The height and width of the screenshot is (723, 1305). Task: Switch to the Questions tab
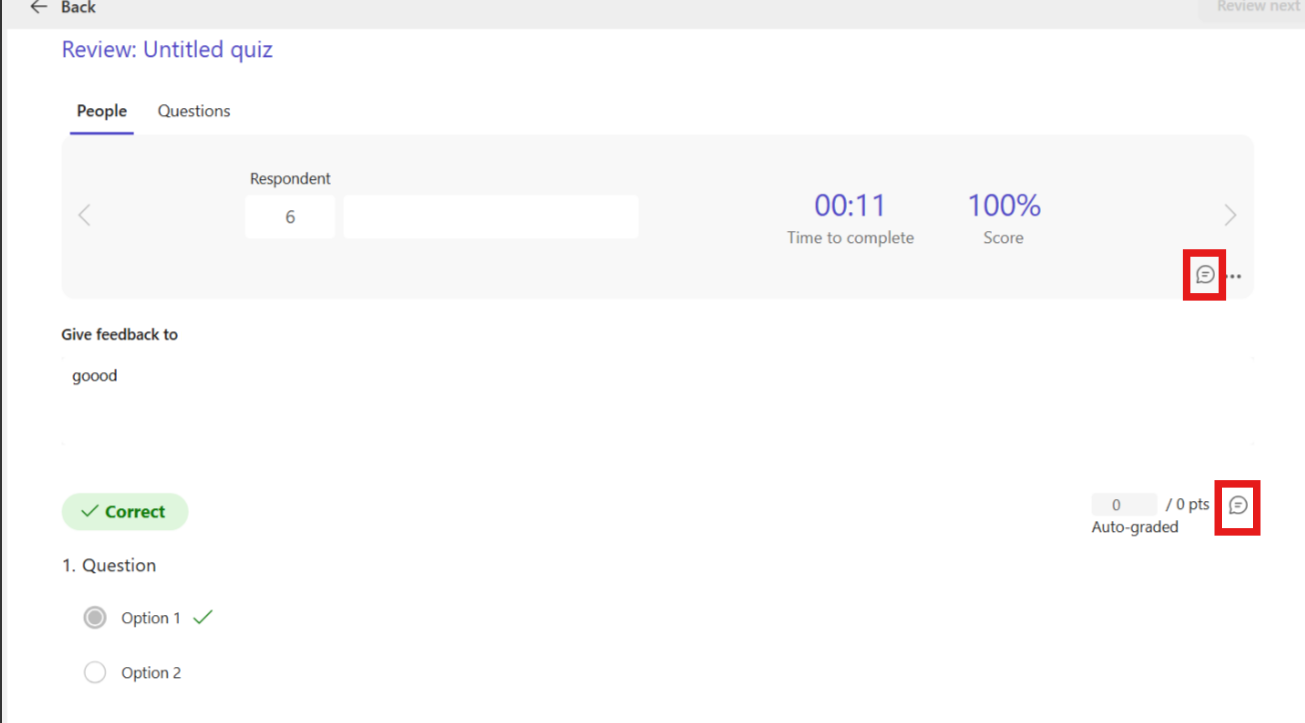coord(194,111)
